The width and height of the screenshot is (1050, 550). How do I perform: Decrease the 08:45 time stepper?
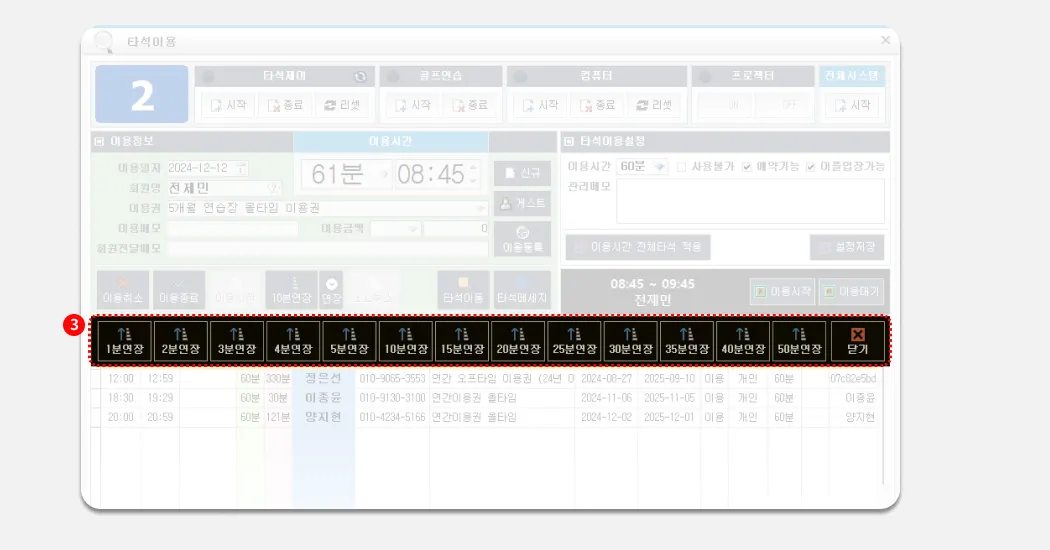(x=473, y=180)
